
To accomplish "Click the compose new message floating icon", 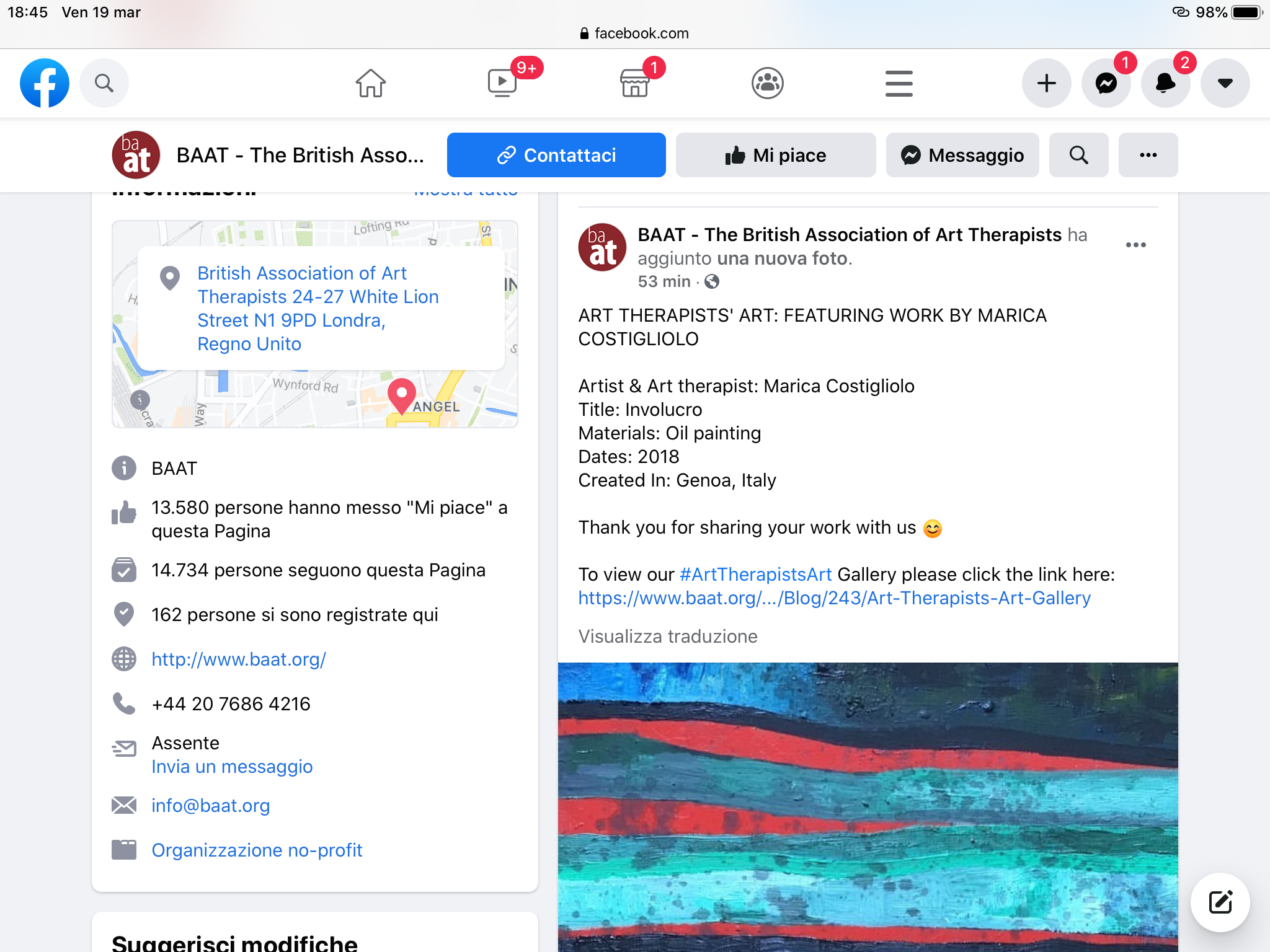I will tap(1220, 902).
